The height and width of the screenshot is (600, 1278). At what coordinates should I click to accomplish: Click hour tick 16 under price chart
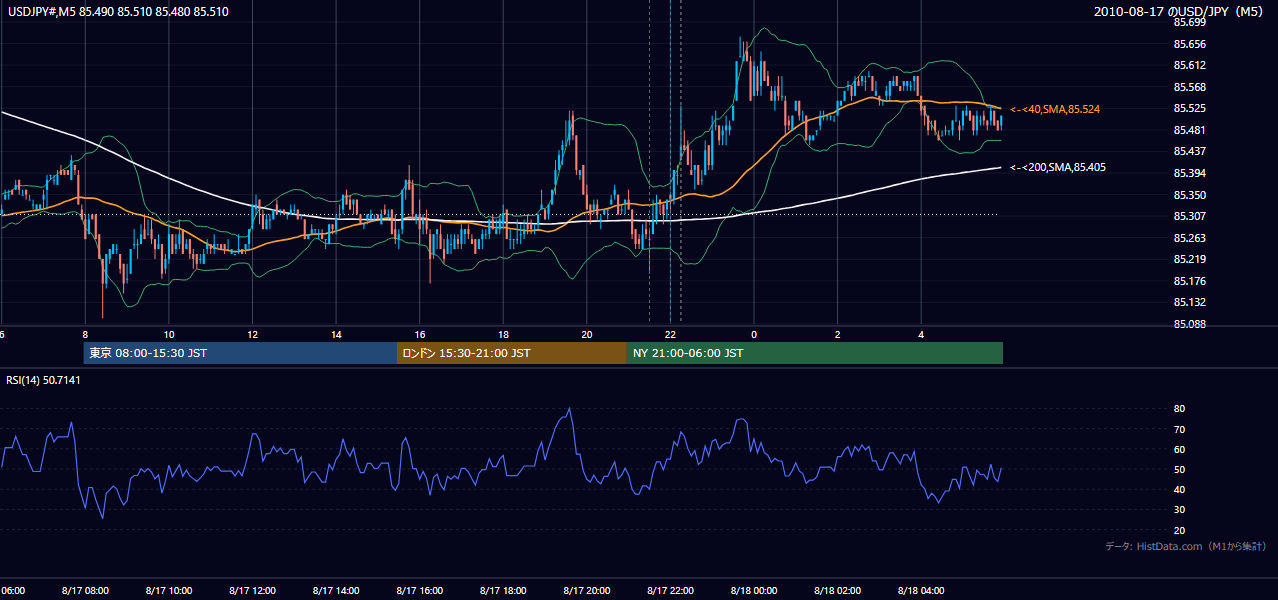pyautogui.click(x=420, y=335)
